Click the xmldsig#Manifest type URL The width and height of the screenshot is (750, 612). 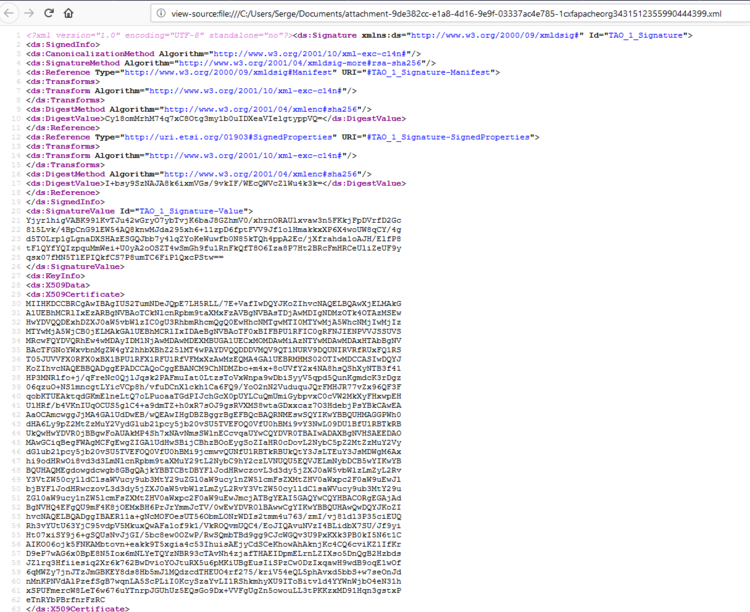(x=228, y=72)
